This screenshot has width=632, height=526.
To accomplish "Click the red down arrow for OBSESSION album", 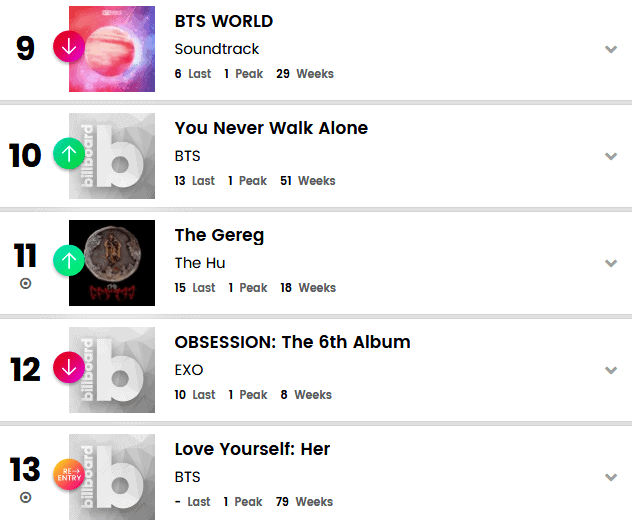I will 68,368.
